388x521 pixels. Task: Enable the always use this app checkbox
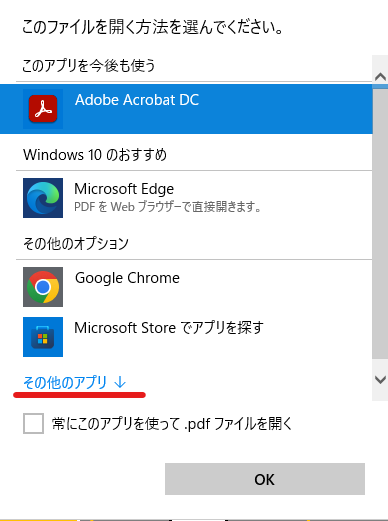33,423
